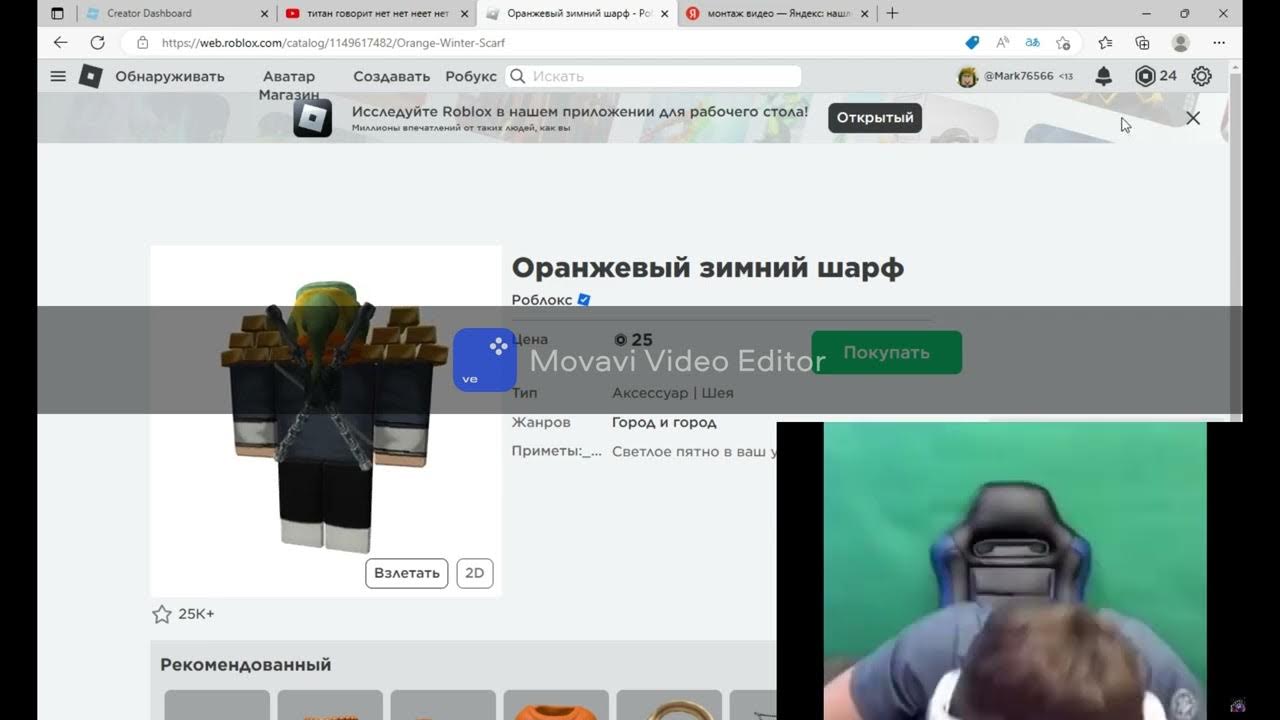The height and width of the screenshot is (720, 1280).
Task: Open the @Mark76566 profile avatar
Action: point(967,76)
